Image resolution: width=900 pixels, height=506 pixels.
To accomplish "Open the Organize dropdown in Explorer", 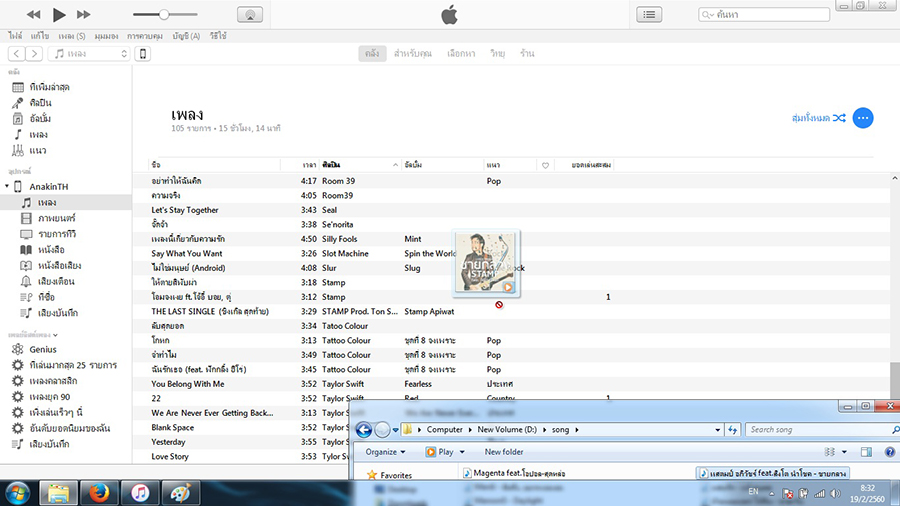I will 385,452.
